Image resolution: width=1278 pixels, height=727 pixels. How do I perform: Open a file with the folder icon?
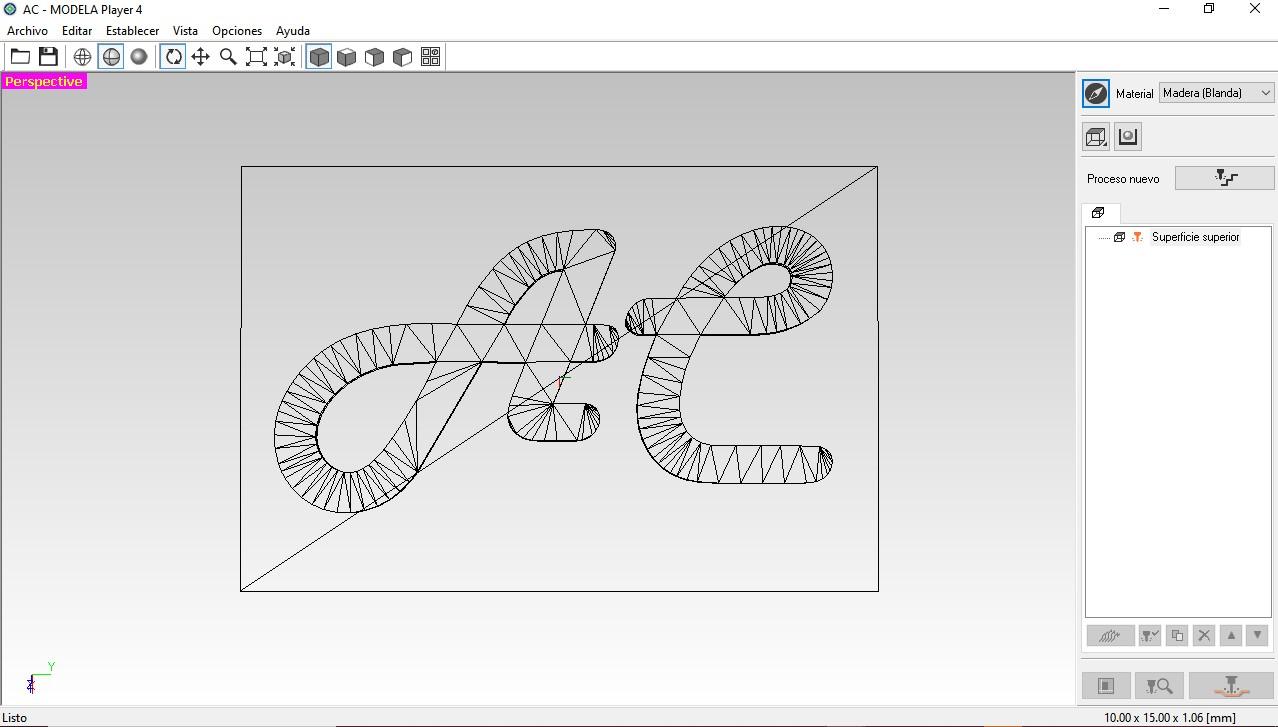(20, 57)
